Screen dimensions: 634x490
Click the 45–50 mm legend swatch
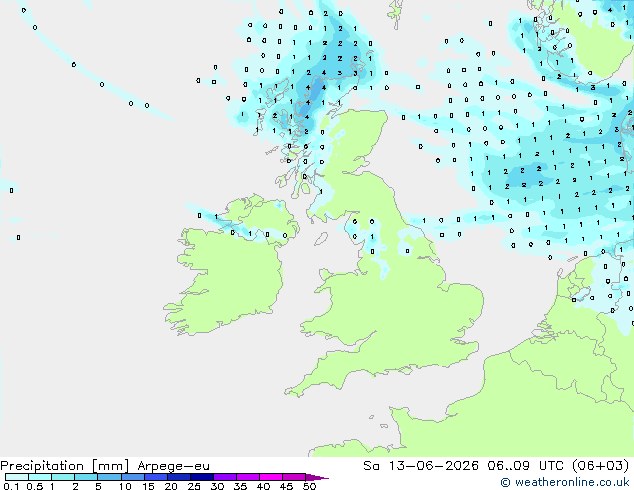tap(294, 477)
